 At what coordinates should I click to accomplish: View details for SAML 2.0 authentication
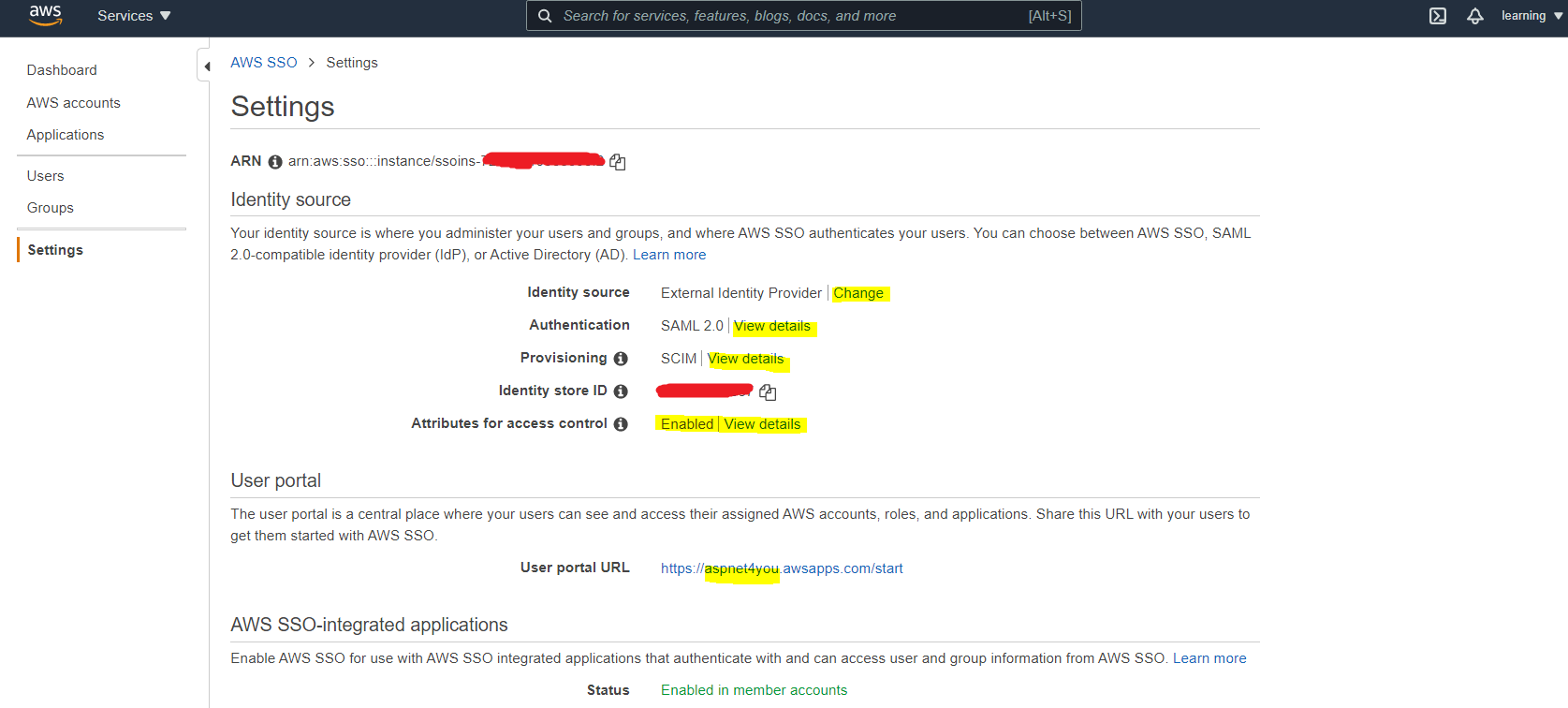[772, 326]
